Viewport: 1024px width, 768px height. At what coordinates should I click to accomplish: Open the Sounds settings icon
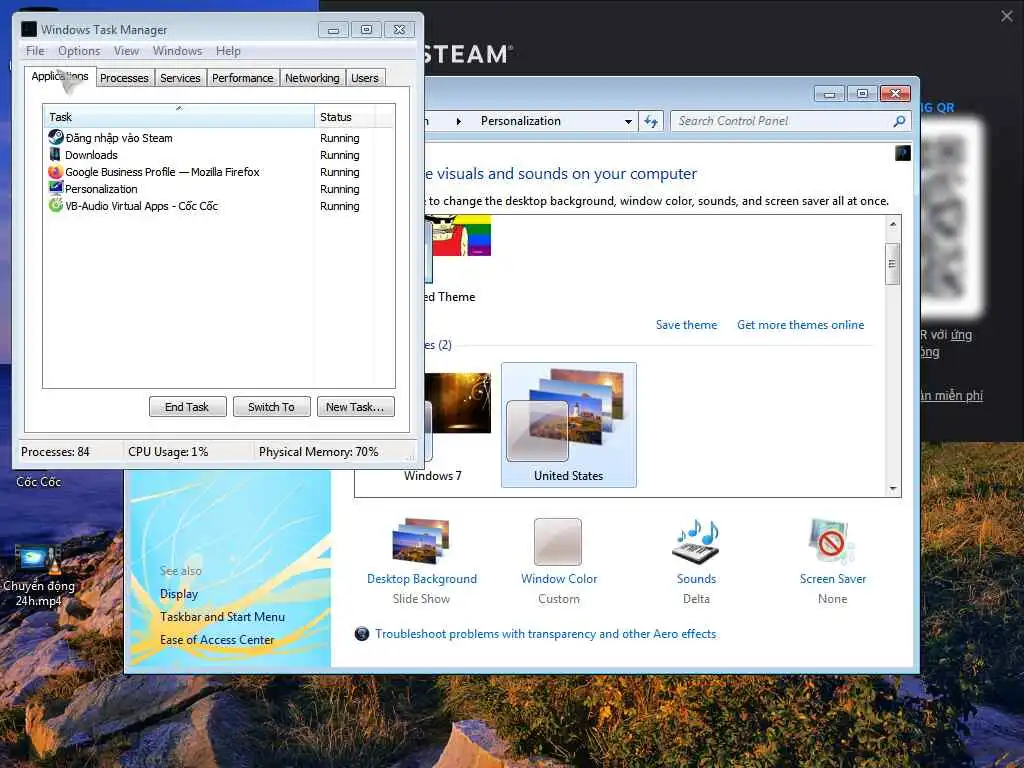pyautogui.click(x=696, y=541)
